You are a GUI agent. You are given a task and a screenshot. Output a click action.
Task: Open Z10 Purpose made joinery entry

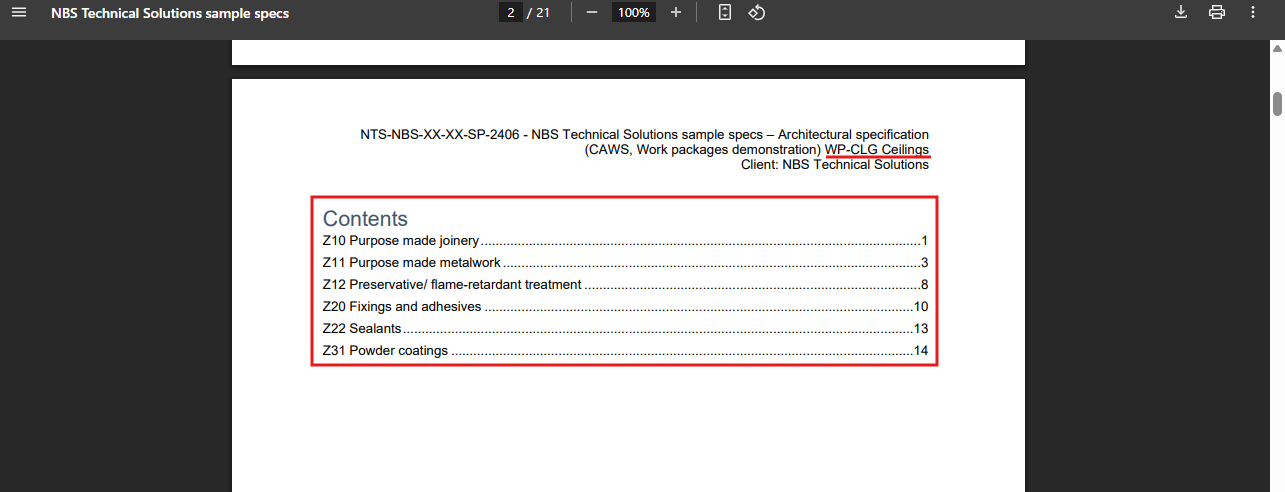click(x=626, y=241)
